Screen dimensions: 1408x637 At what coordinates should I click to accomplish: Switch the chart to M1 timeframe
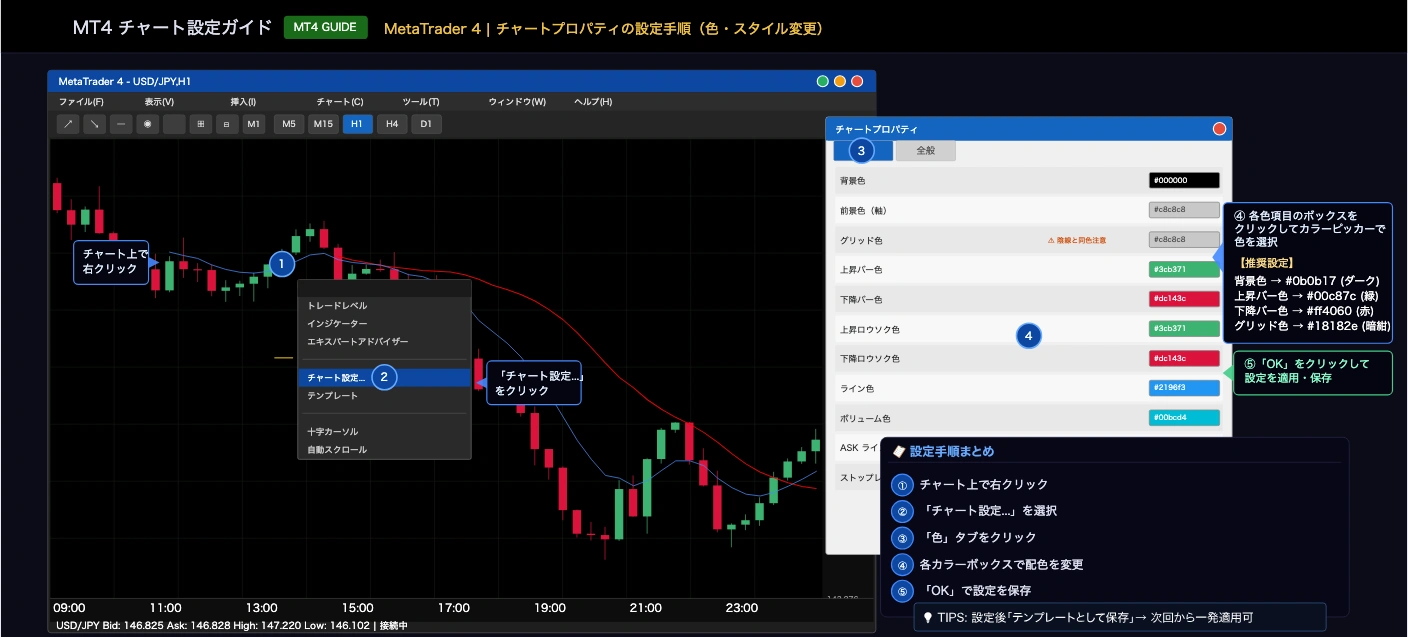click(x=252, y=124)
